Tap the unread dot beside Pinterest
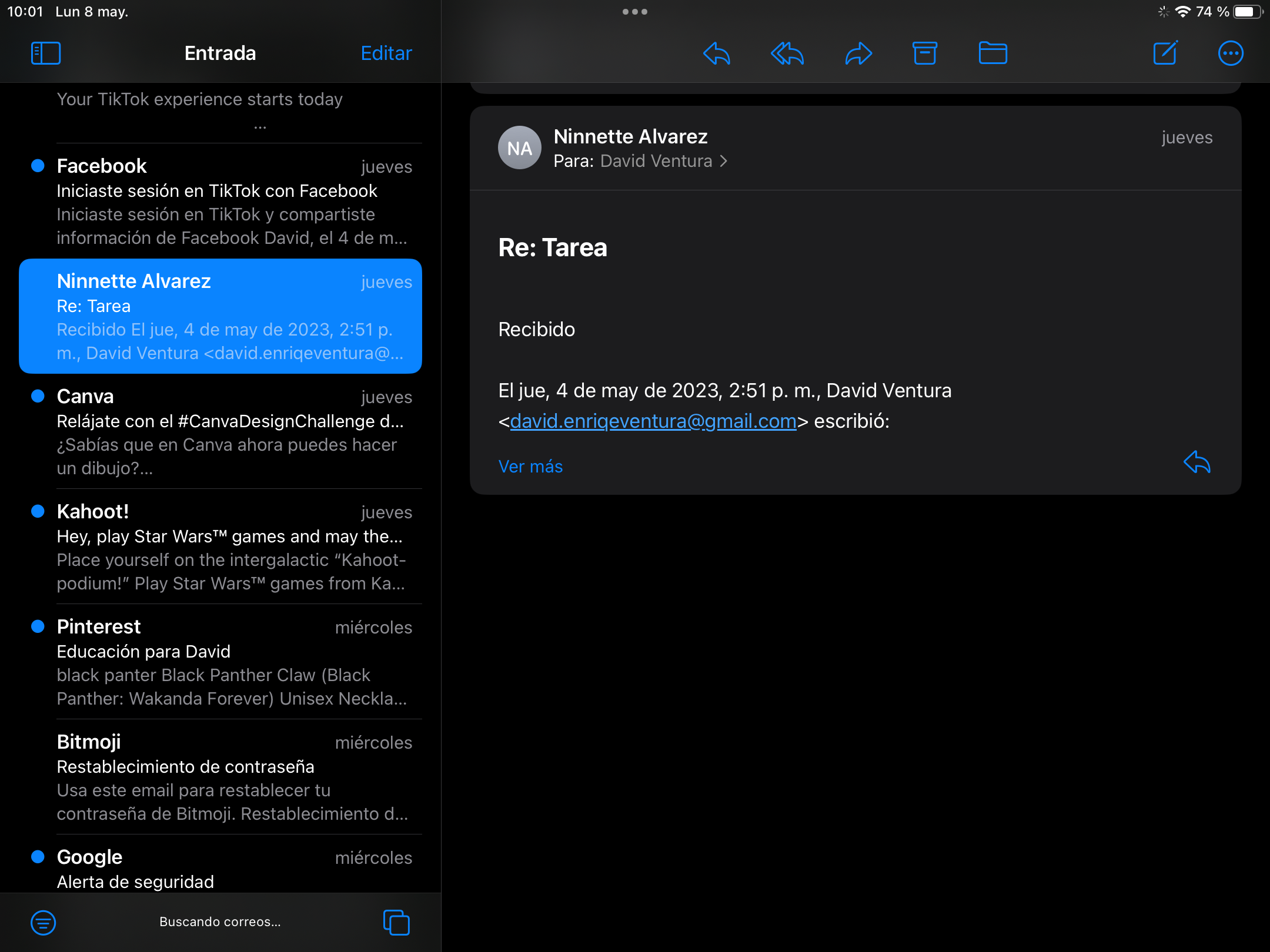The image size is (1270, 952). click(38, 626)
